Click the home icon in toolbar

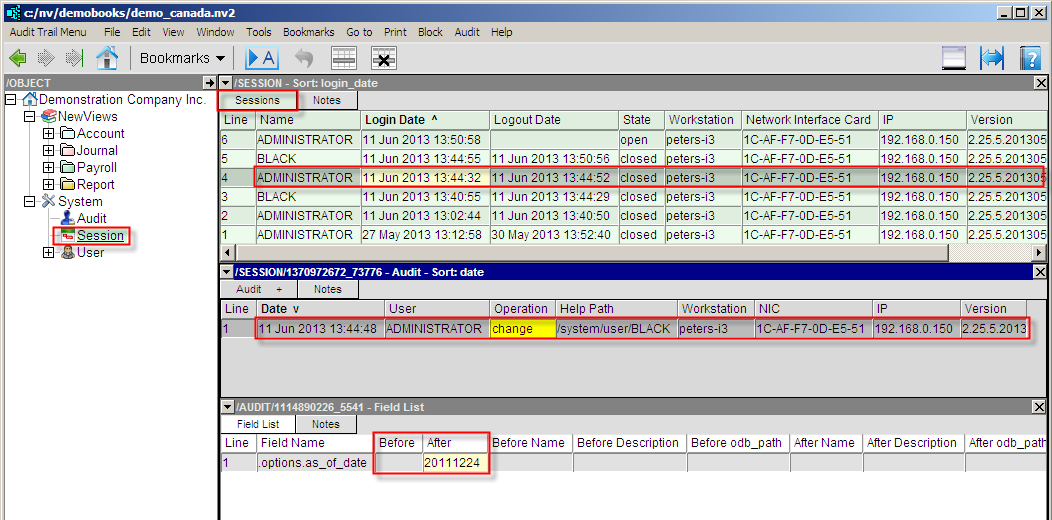[x=106, y=58]
